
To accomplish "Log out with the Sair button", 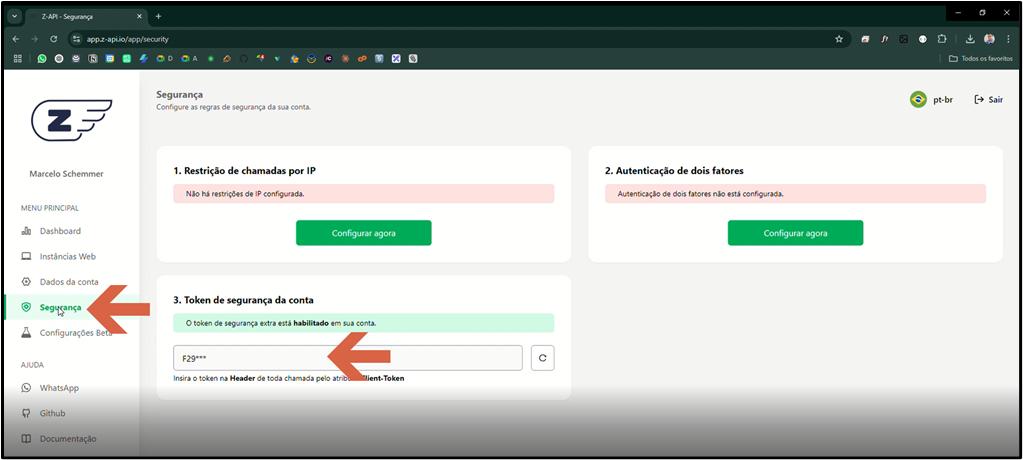I will pyautogui.click(x=988, y=100).
